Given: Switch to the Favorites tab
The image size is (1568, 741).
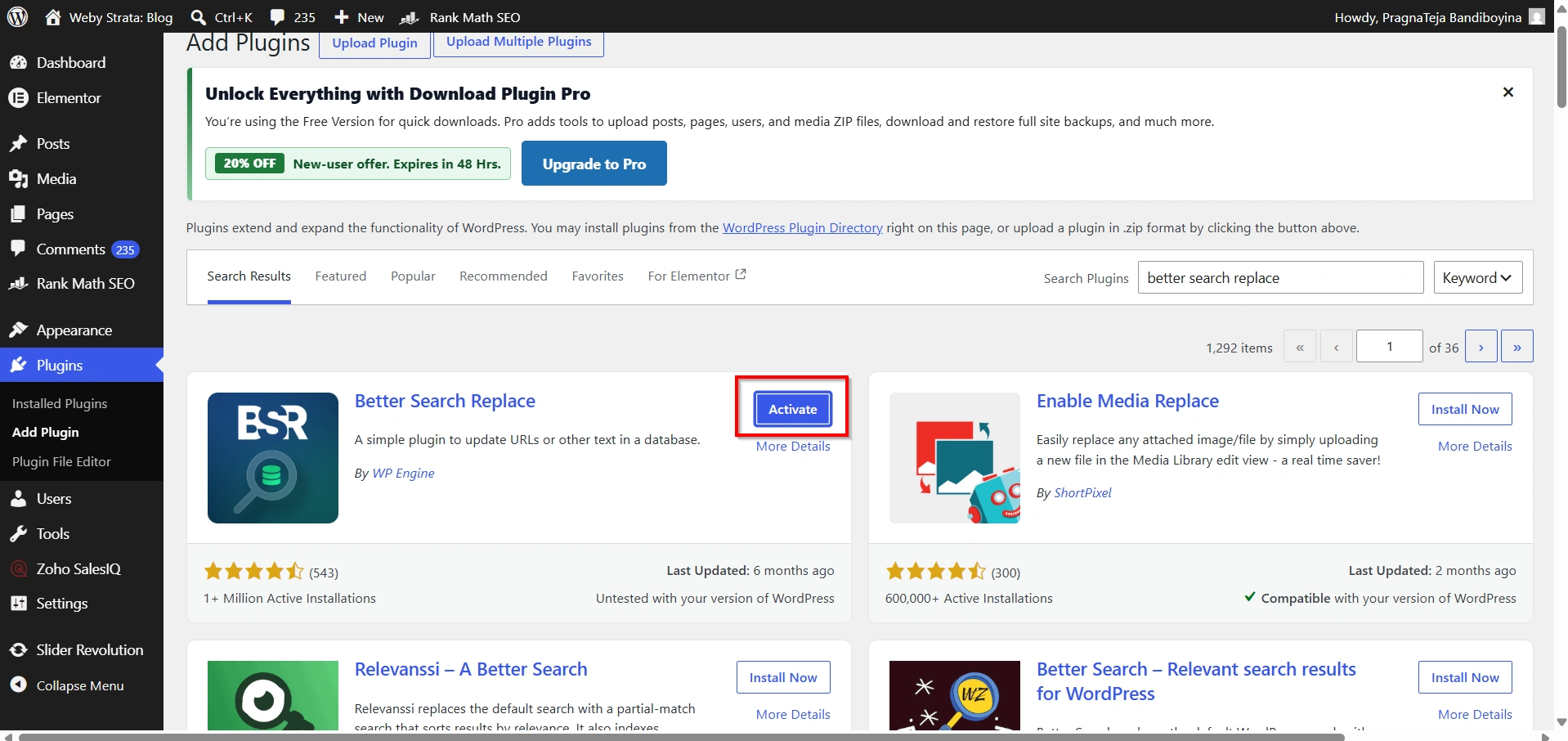Looking at the screenshot, I should (x=598, y=277).
